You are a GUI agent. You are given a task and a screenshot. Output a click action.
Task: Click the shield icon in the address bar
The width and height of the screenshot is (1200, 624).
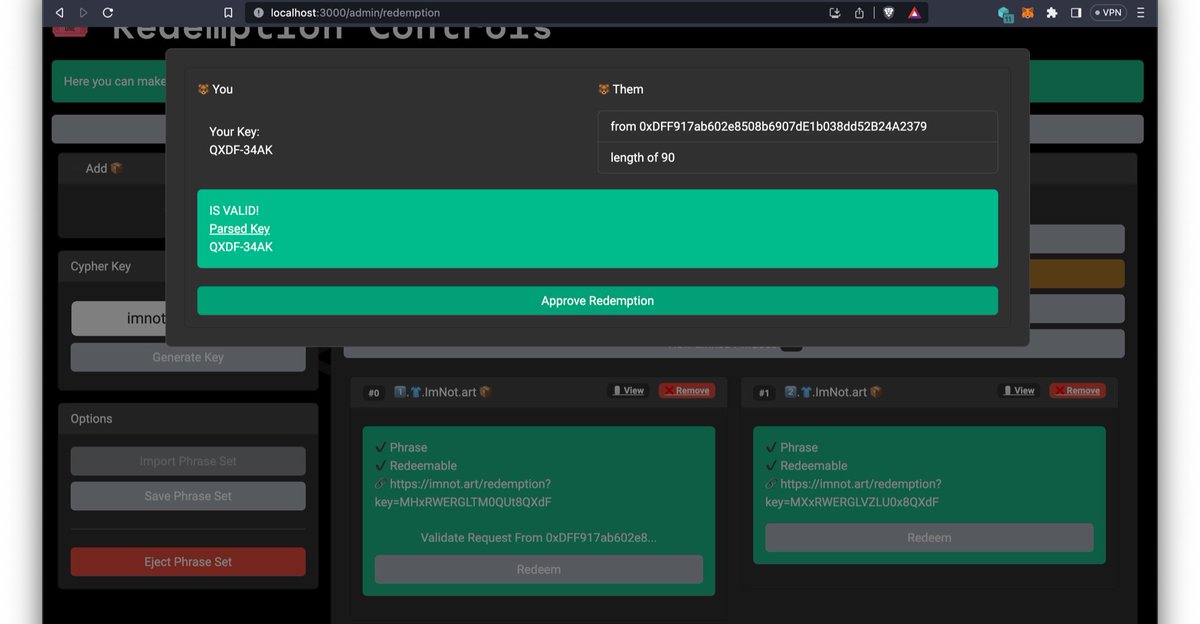click(888, 13)
